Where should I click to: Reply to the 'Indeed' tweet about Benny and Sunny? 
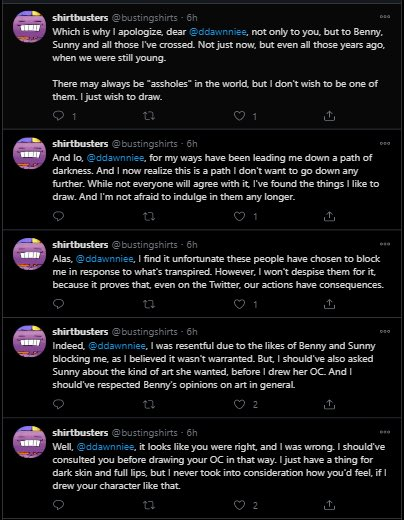coord(59,404)
